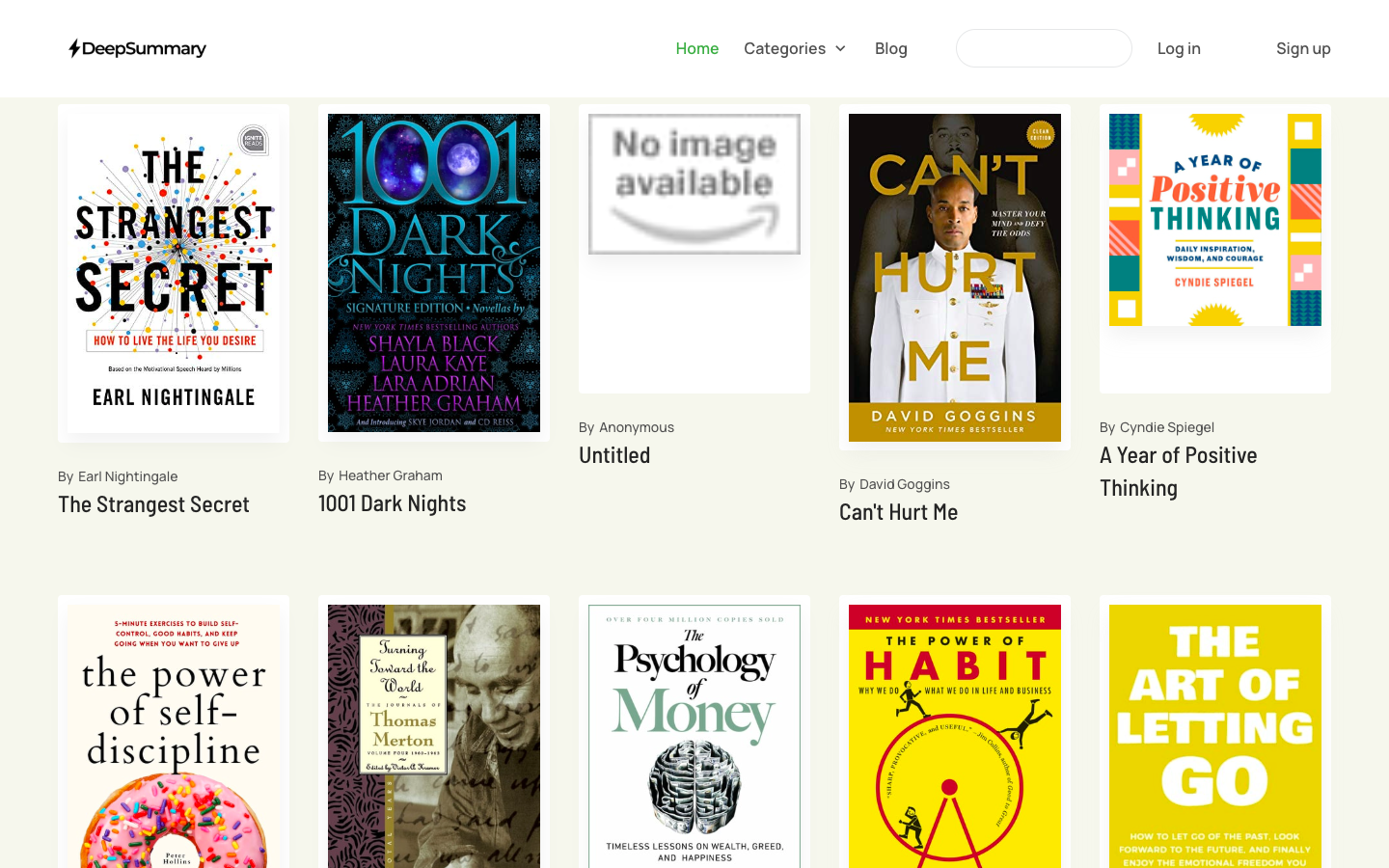Open A Year of Positive Thinking cover

tap(1215, 220)
